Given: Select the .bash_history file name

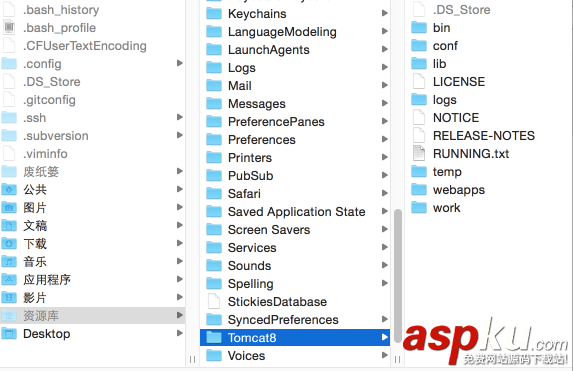Looking at the screenshot, I should (x=61, y=10).
